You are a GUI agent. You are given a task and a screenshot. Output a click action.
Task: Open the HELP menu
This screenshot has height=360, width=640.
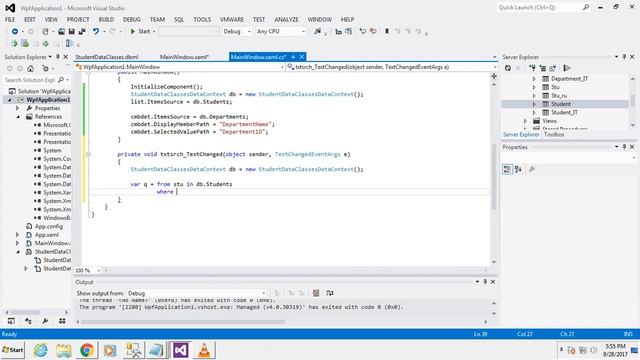pyautogui.click(x=347, y=19)
